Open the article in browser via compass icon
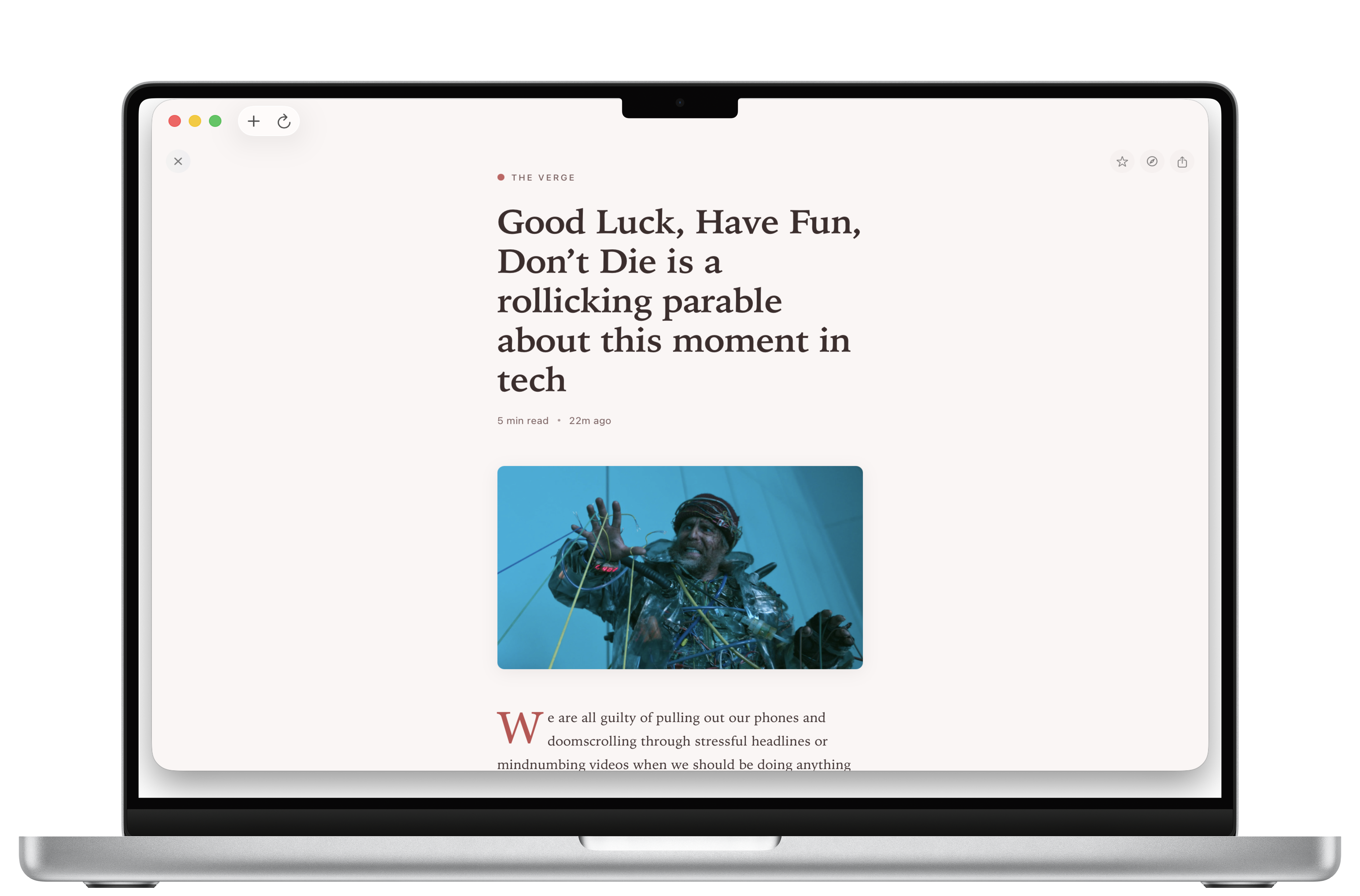The height and width of the screenshot is (896, 1360). pyautogui.click(x=1152, y=162)
